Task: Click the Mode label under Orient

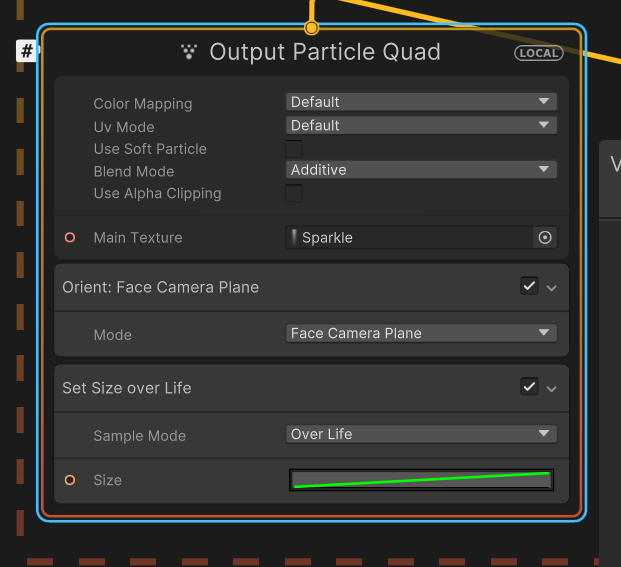Action: [112, 335]
